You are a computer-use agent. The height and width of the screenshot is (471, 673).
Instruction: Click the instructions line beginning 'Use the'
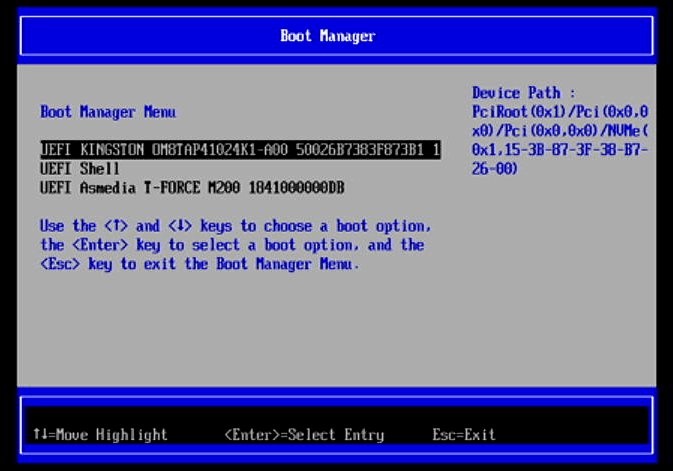click(x=235, y=226)
